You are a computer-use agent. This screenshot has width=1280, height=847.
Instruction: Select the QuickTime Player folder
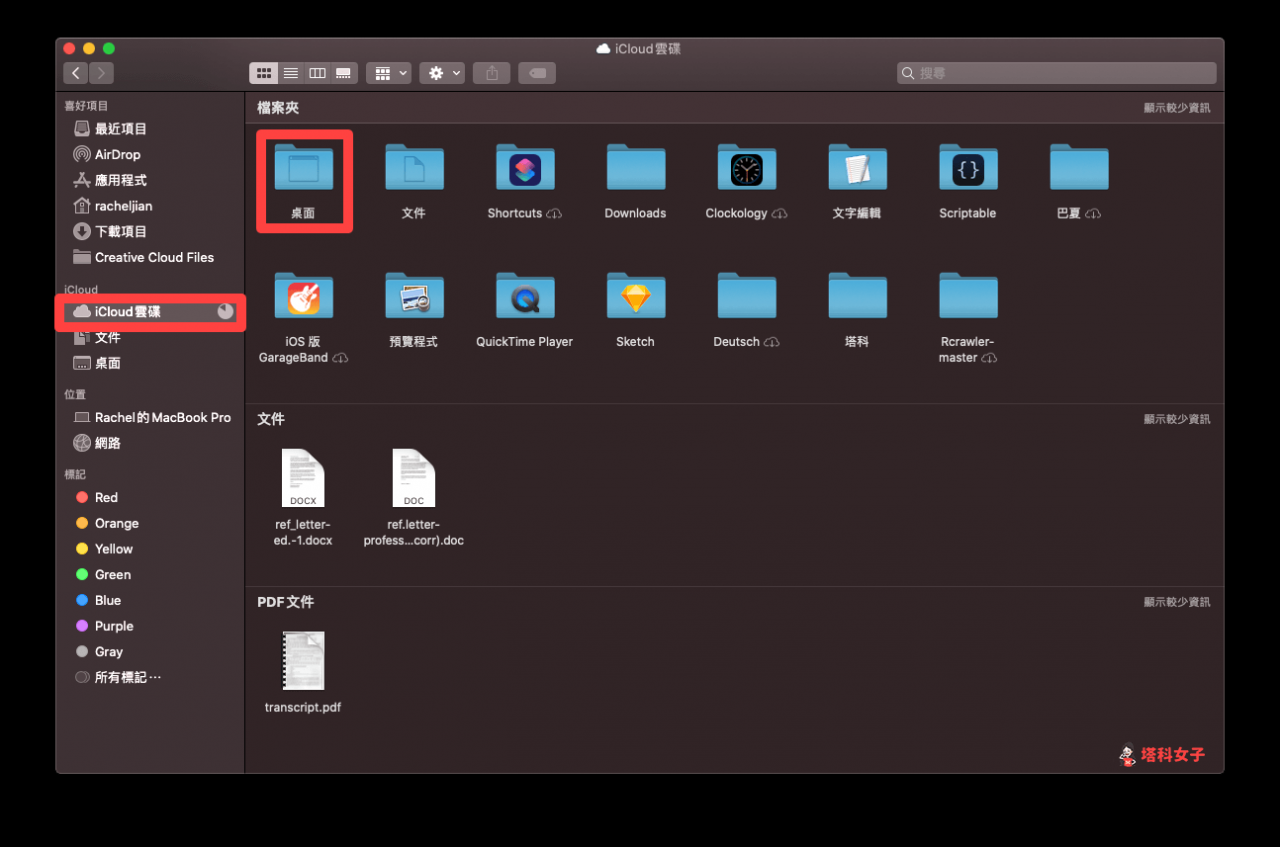coord(525,295)
